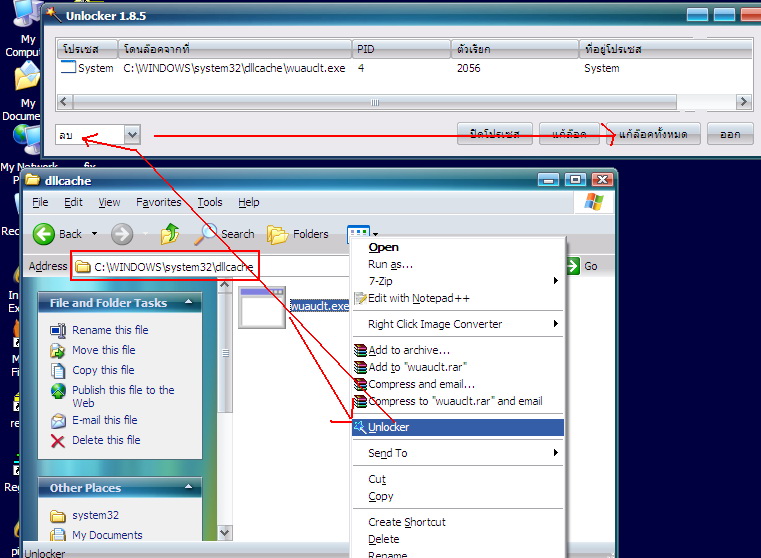Select the wuauclt.exe file thumbnail
Screen dimensions: 761x558
(262, 307)
